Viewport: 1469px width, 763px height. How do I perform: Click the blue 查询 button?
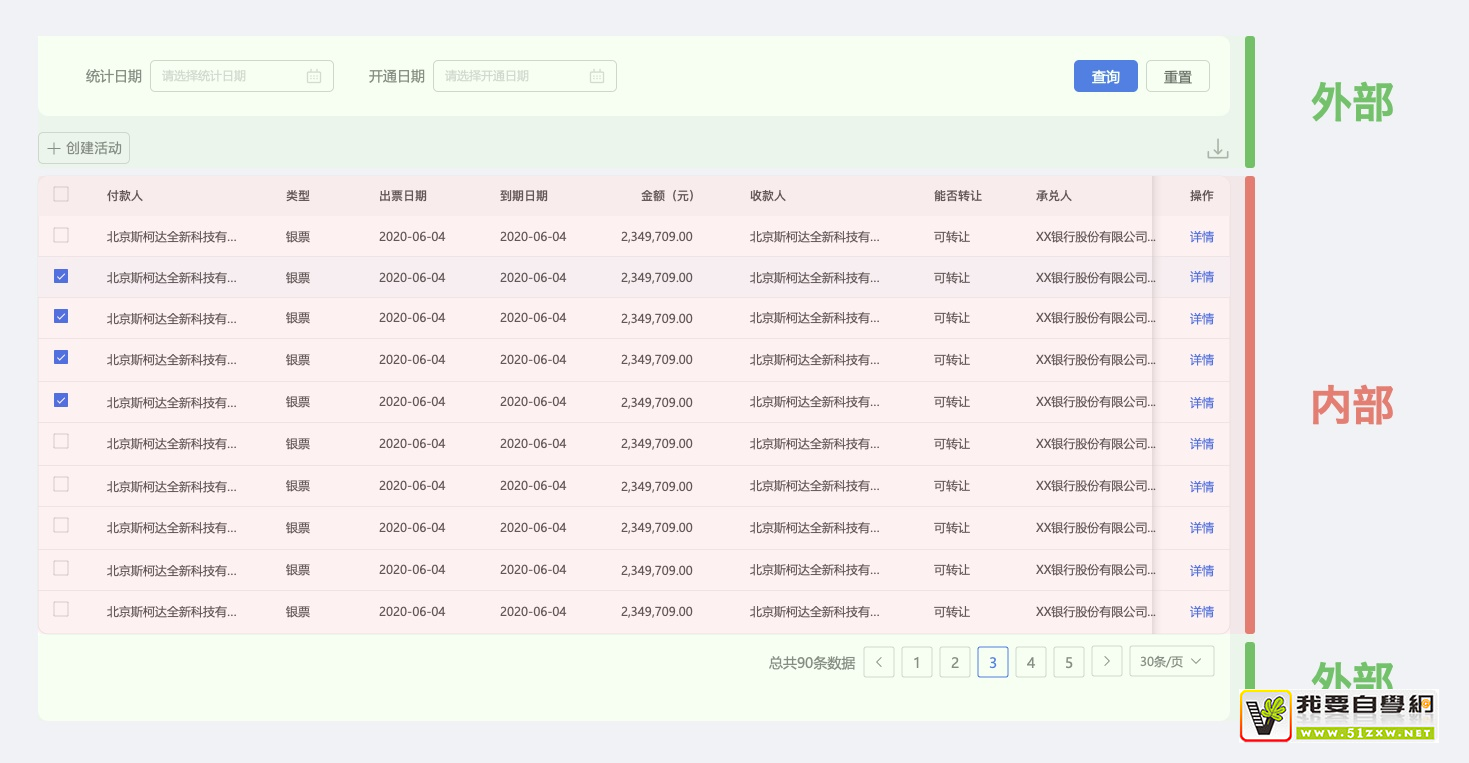(1105, 76)
